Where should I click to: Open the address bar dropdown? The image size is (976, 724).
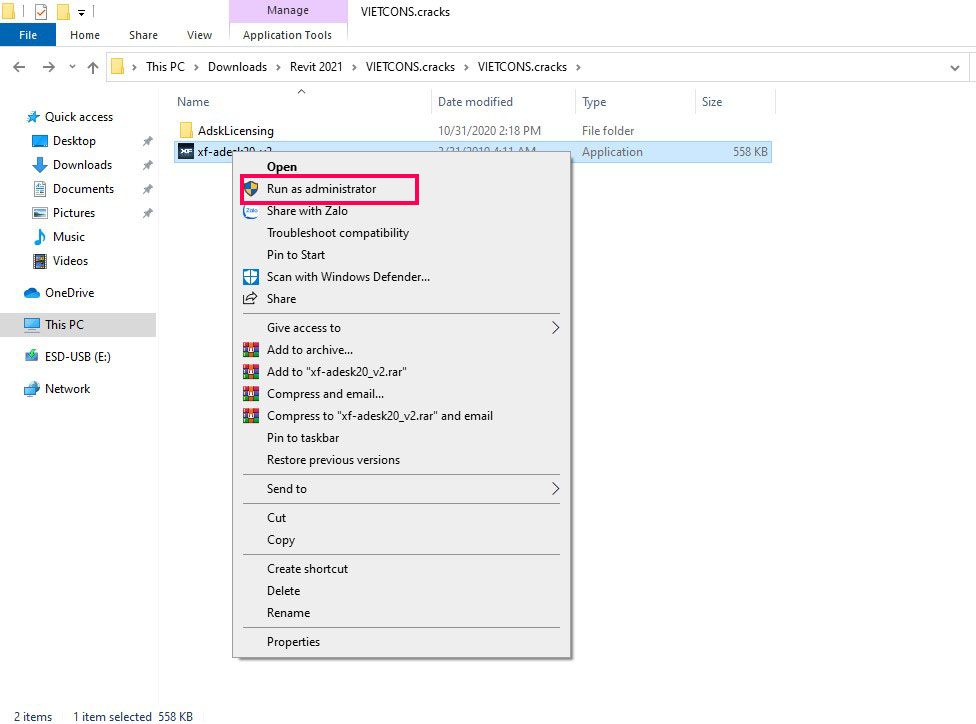[954, 67]
